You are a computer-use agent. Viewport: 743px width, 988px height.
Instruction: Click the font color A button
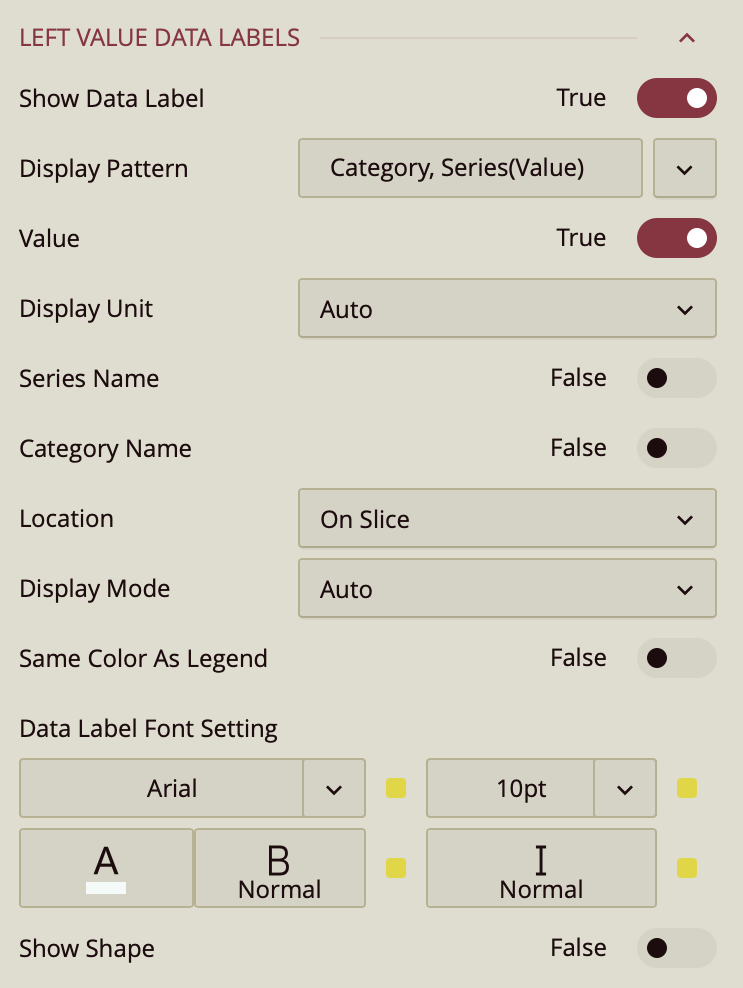point(106,867)
